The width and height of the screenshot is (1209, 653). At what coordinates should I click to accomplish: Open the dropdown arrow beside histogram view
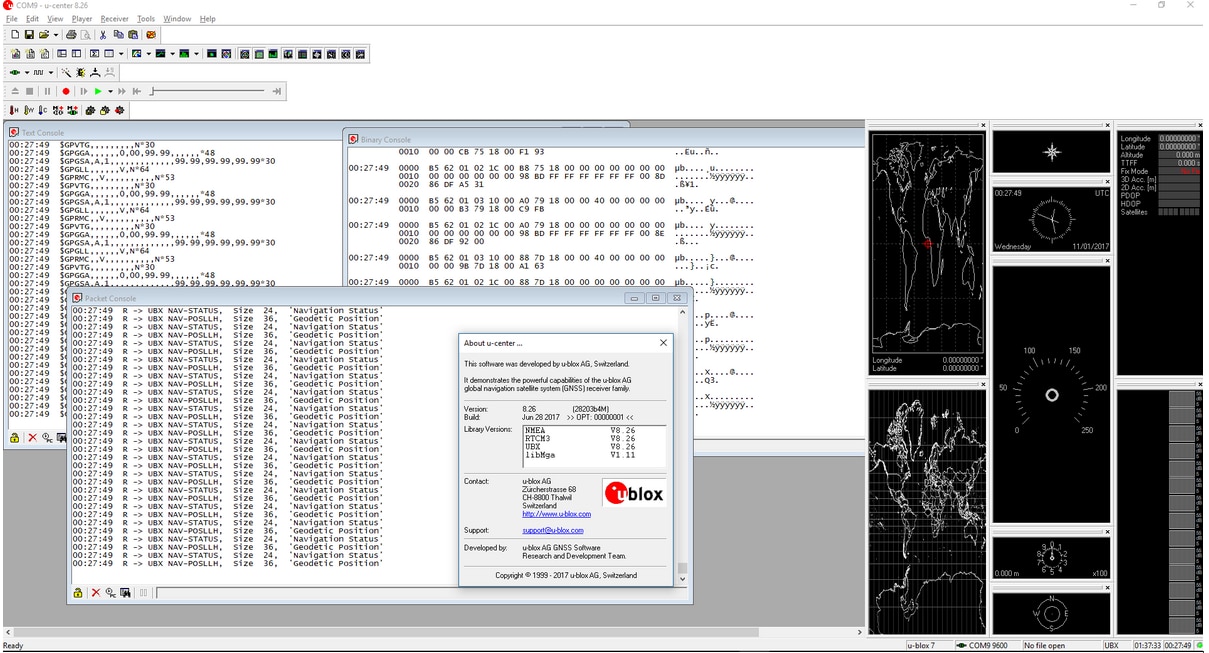[x=196, y=54]
